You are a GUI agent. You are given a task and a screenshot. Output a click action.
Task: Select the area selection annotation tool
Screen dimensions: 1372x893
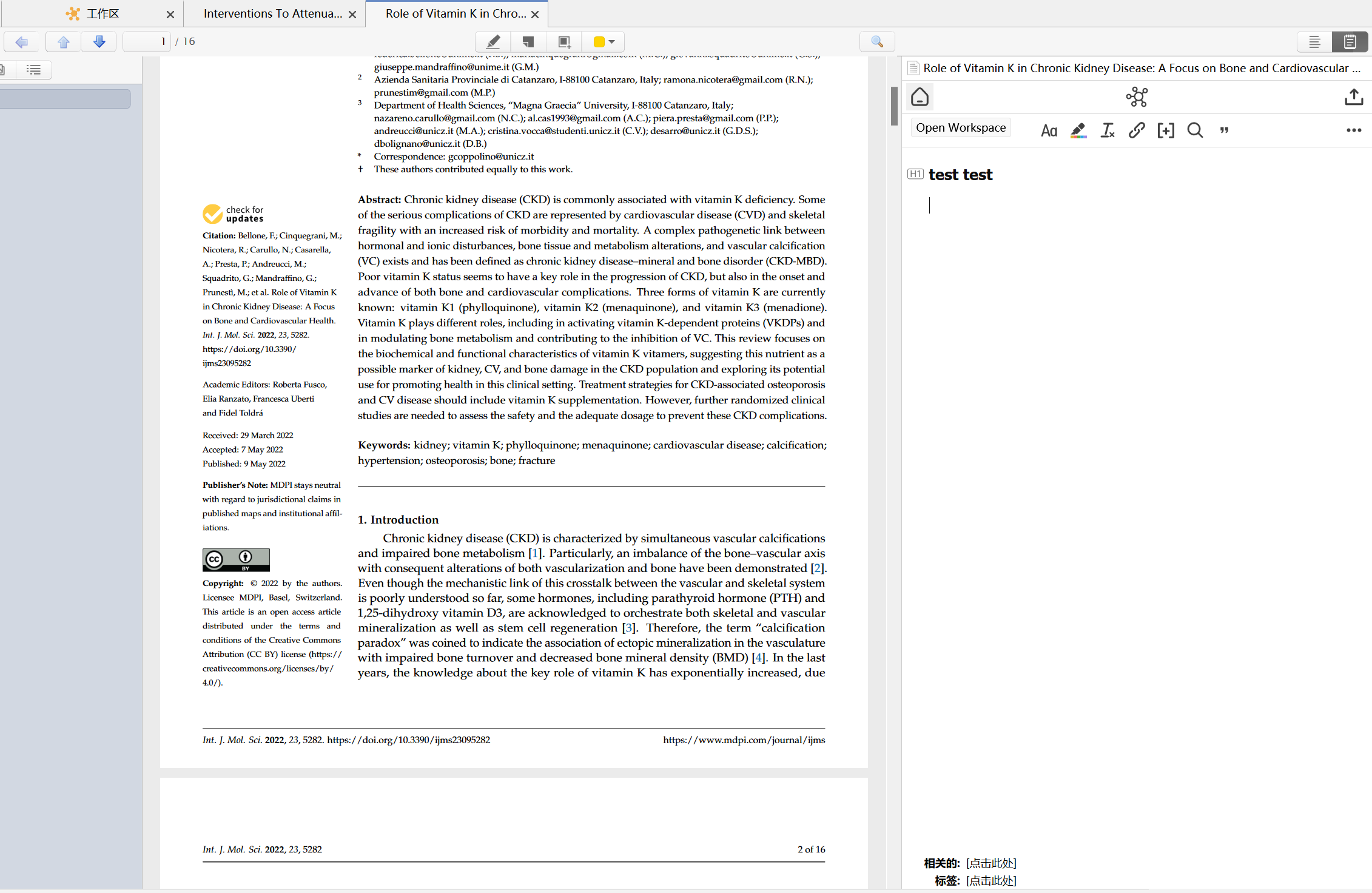tap(564, 42)
